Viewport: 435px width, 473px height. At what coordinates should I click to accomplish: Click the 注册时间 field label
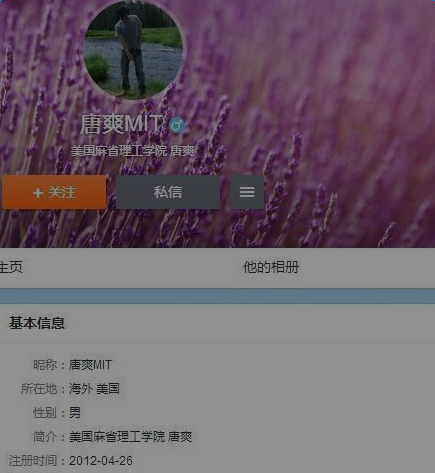coord(33,461)
